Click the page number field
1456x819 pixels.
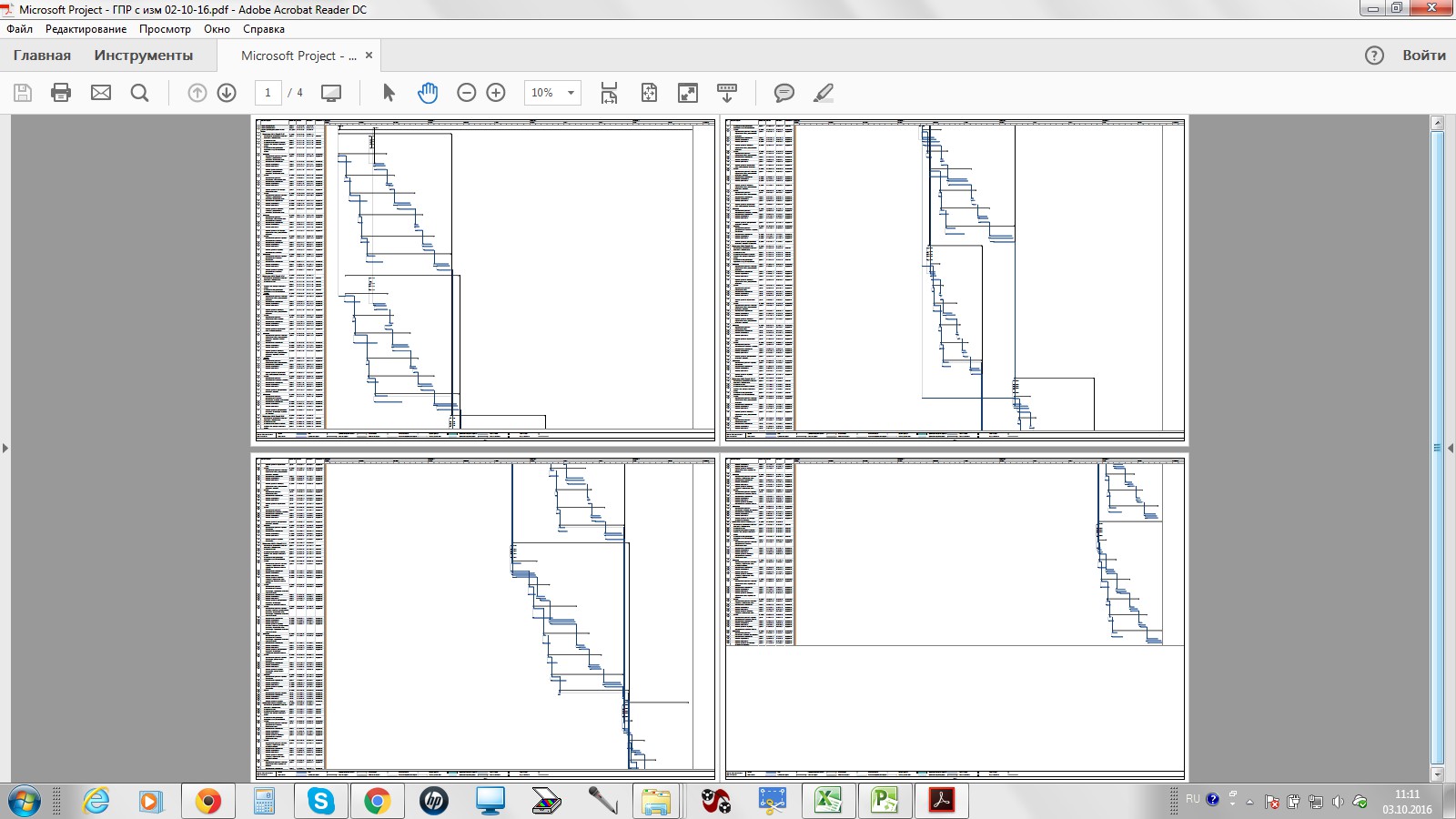point(268,93)
